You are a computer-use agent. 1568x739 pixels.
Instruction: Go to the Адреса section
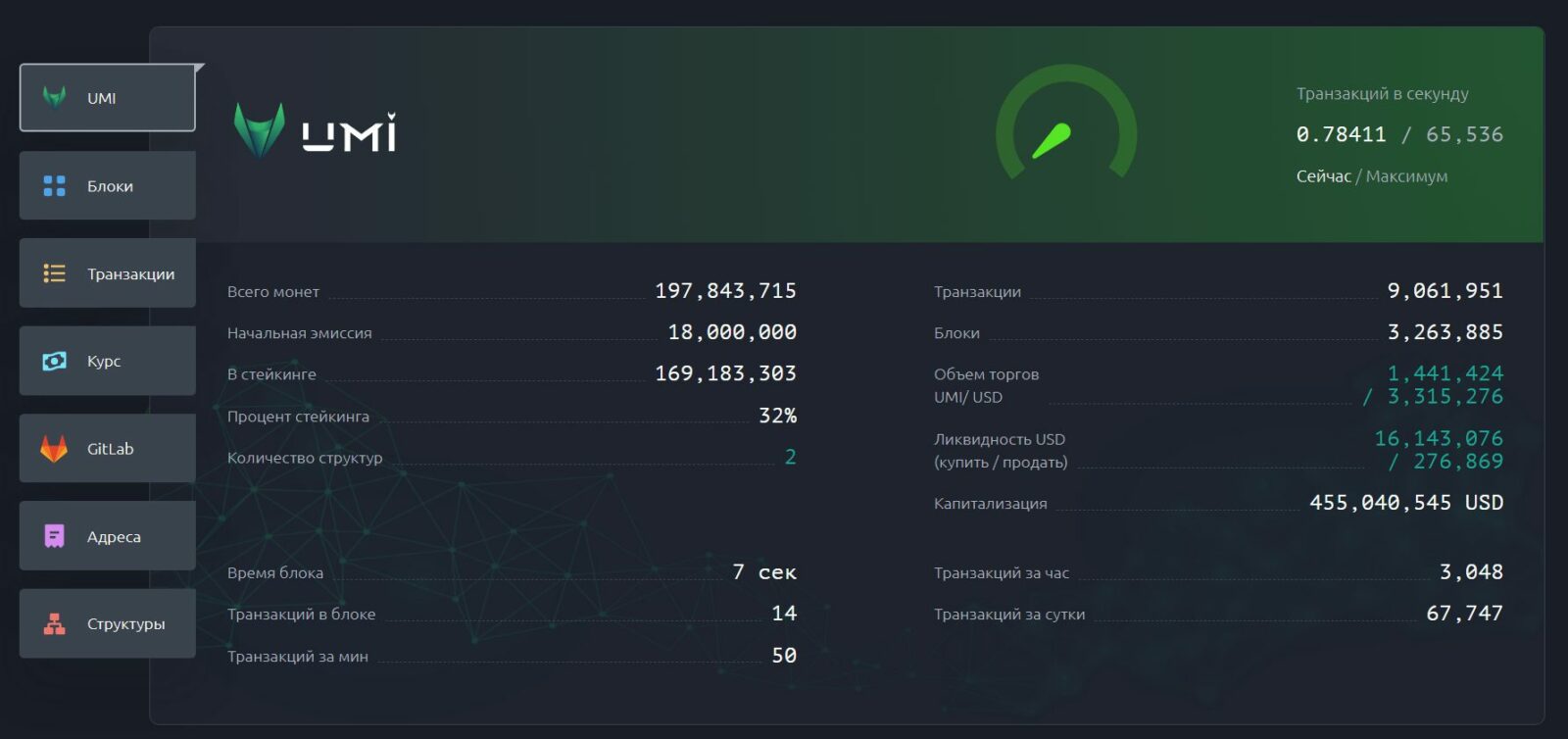pyautogui.click(x=114, y=537)
